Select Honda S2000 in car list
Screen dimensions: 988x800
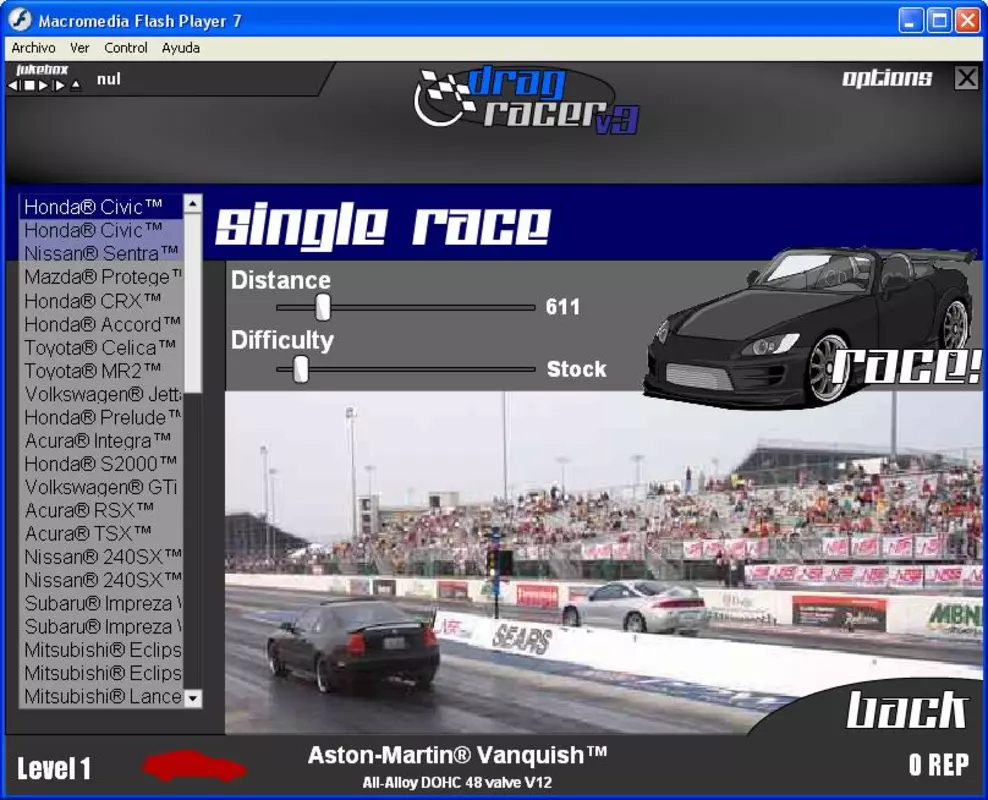[101, 464]
